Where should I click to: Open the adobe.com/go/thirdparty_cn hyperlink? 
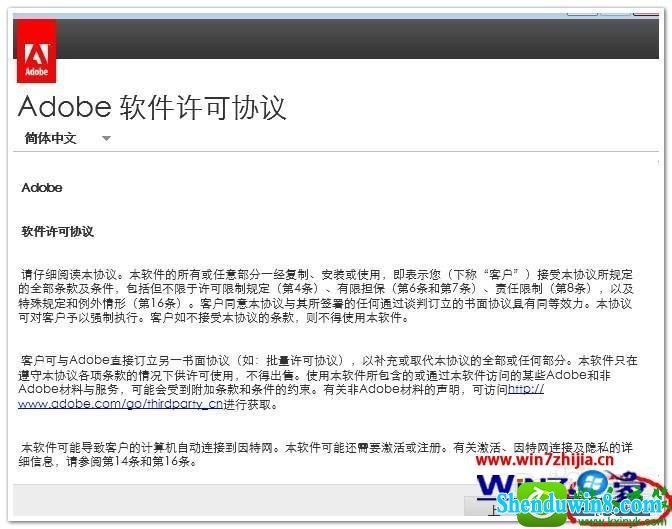[120, 404]
